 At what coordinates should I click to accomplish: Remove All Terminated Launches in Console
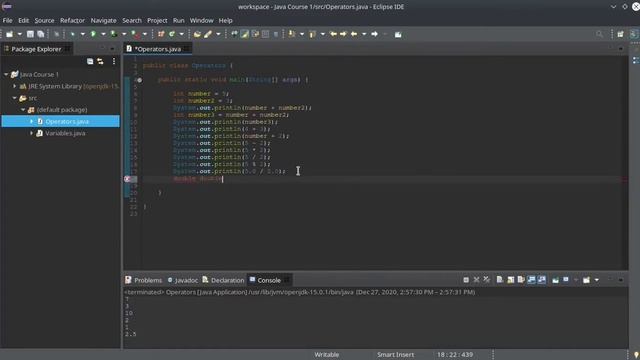[487, 280]
